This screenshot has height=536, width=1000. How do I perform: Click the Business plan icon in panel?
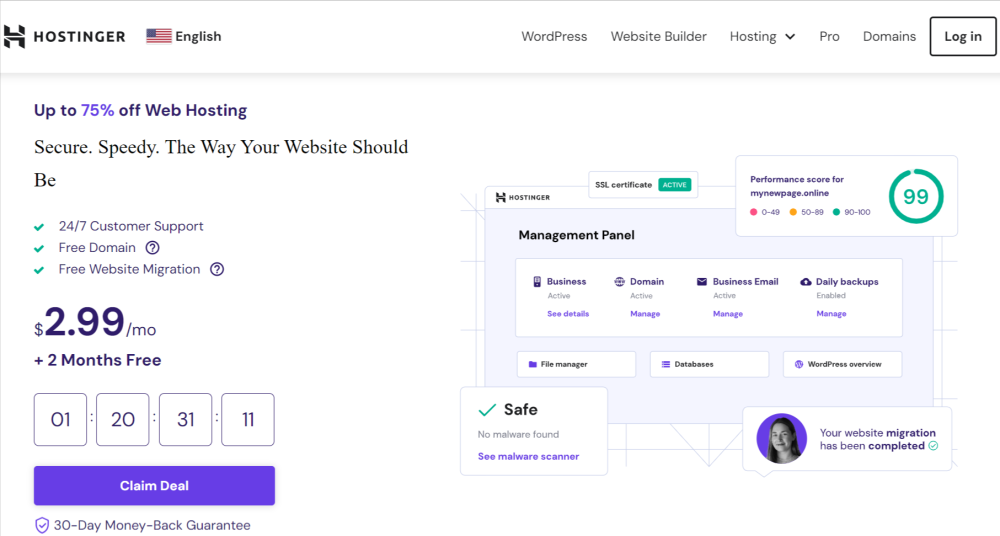click(537, 281)
